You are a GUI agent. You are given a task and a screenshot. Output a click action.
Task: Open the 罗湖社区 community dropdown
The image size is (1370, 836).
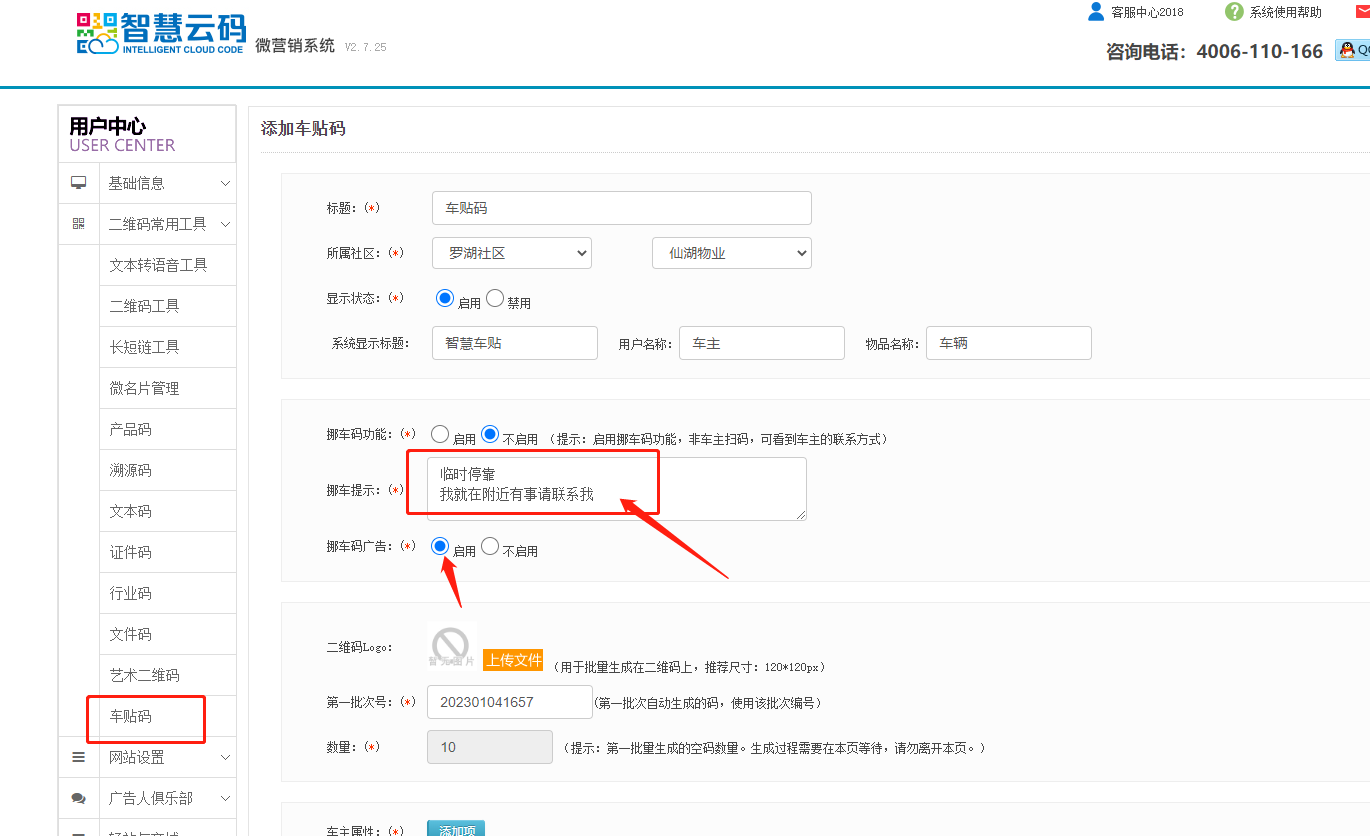(x=512, y=253)
